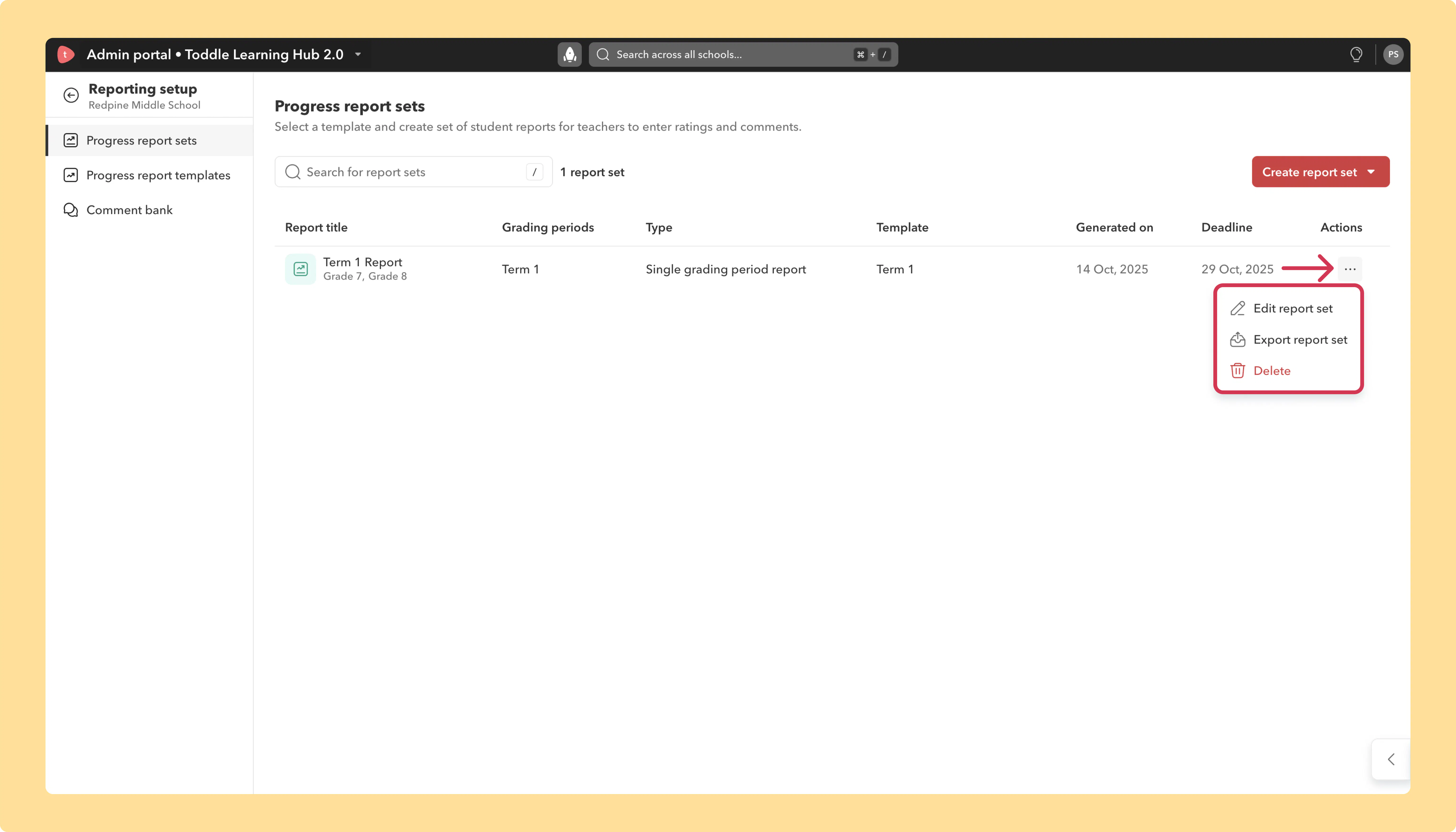Click the Progress report sets sidebar icon
Viewport: 1456px width, 832px height.
71,140
